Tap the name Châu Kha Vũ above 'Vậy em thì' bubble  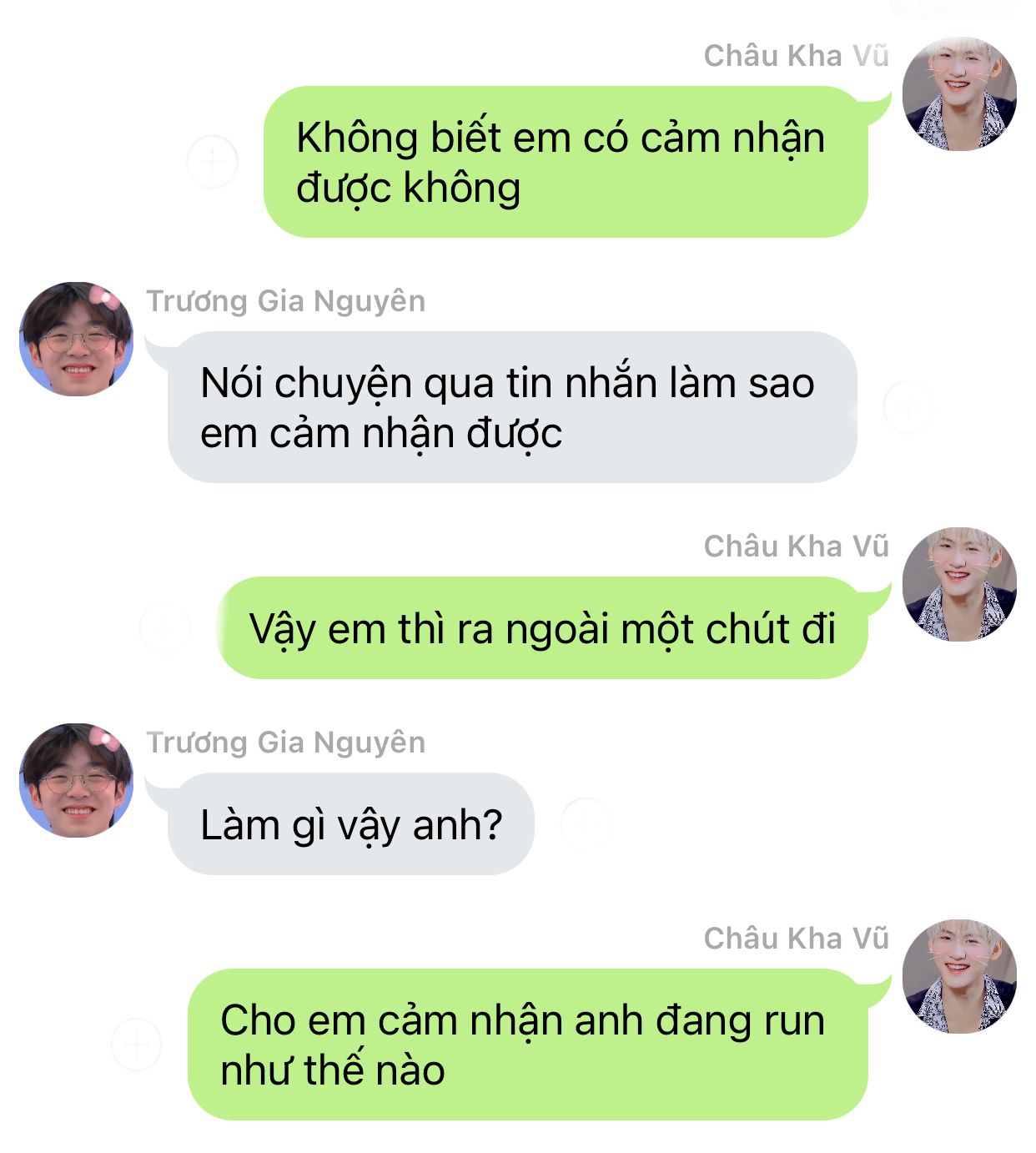click(x=797, y=546)
